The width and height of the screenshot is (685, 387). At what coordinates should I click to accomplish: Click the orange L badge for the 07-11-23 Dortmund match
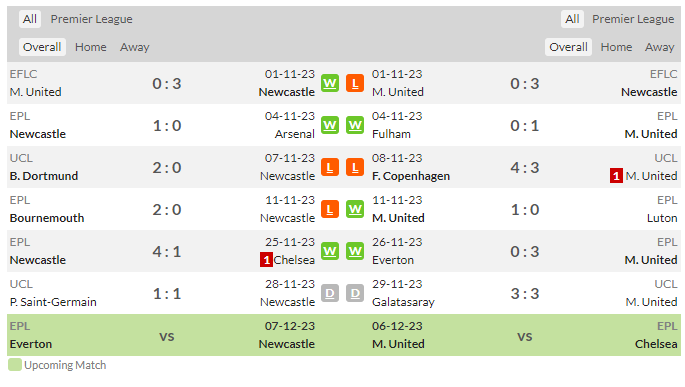click(x=330, y=167)
